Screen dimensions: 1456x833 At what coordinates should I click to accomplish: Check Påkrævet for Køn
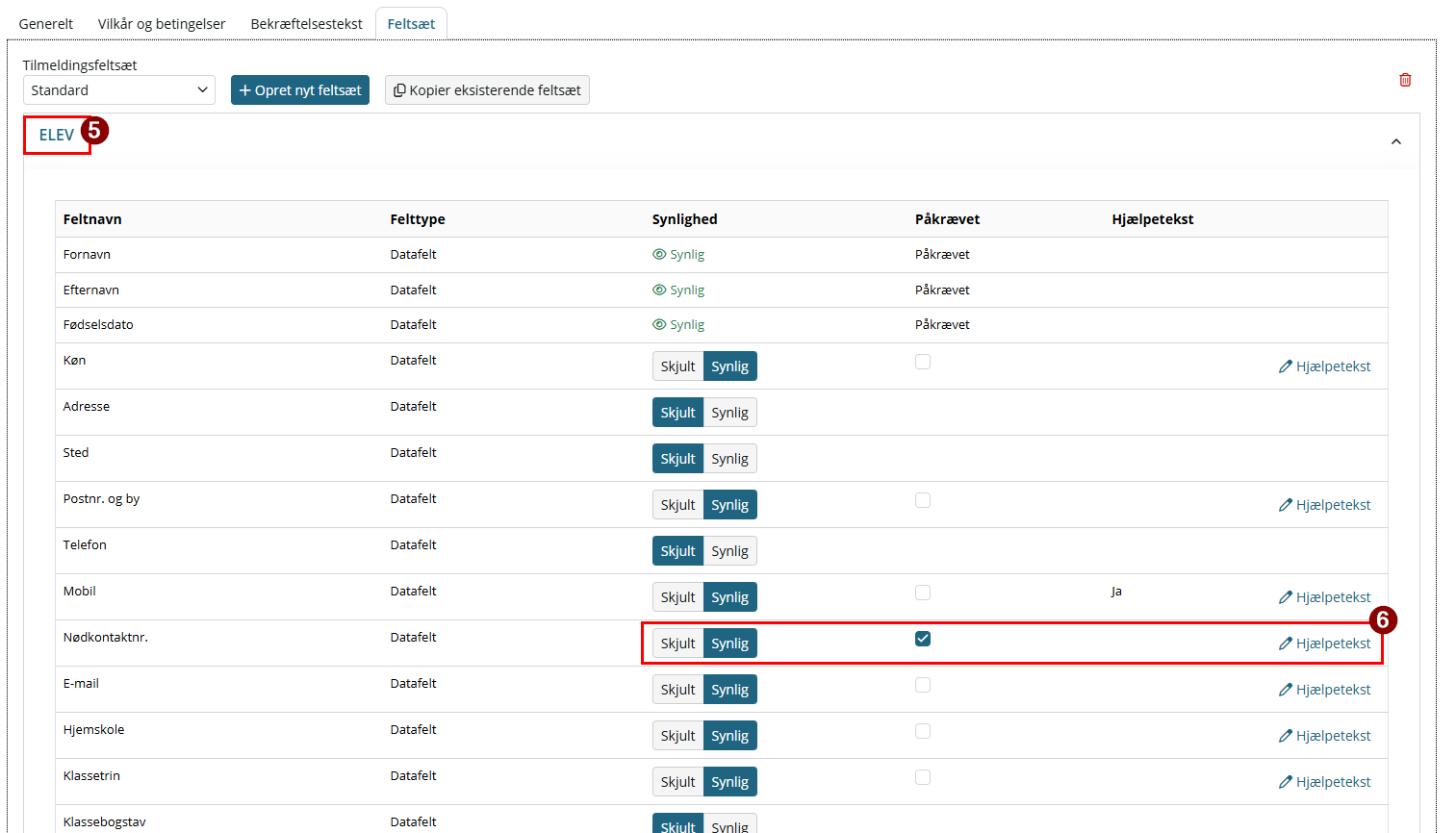923,362
